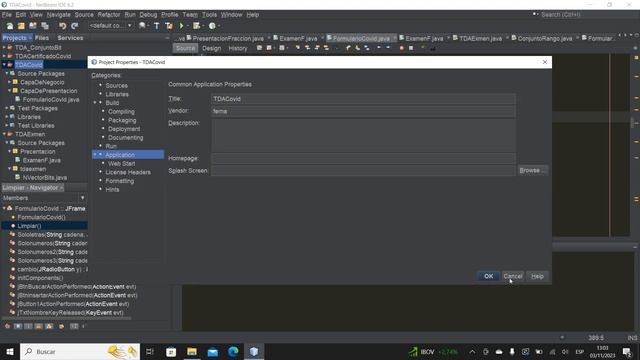Click Browse next to Splash Screen
This screenshot has width=640, height=360.
[532, 170]
